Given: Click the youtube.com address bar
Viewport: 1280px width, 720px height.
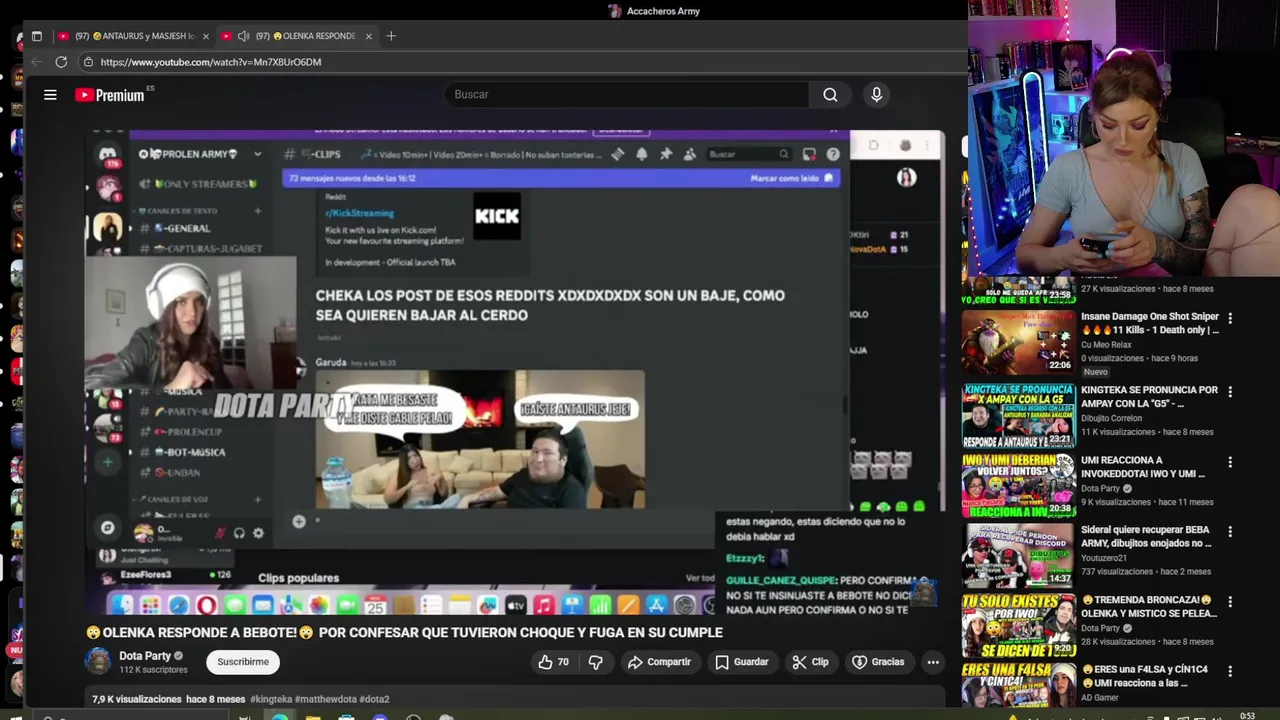Looking at the screenshot, I should [520, 62].
